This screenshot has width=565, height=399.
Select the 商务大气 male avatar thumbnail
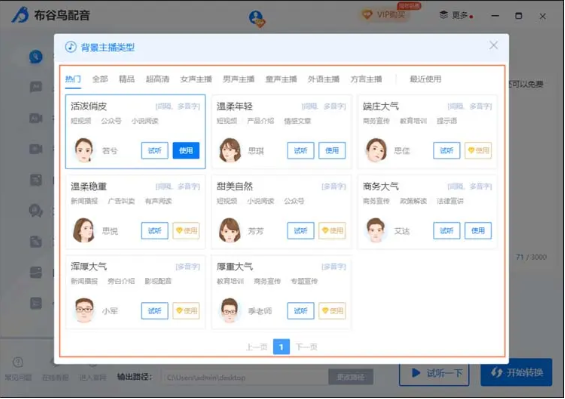376,230
